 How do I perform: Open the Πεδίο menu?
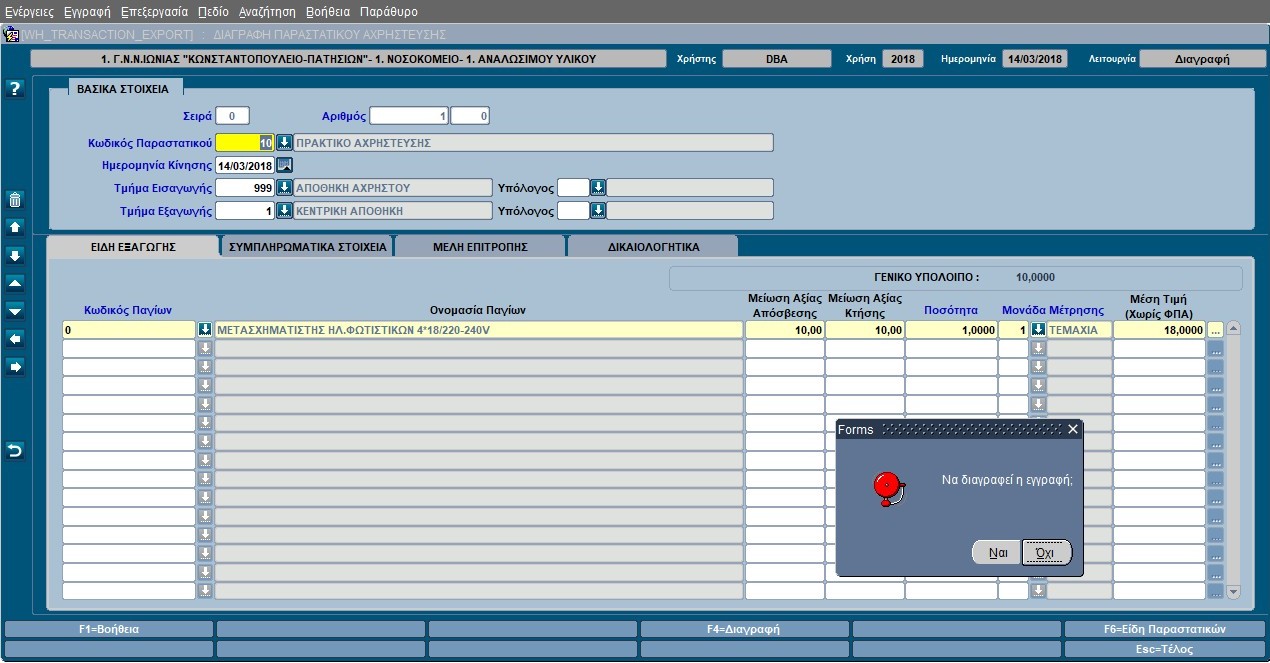[x=213, y=12]
